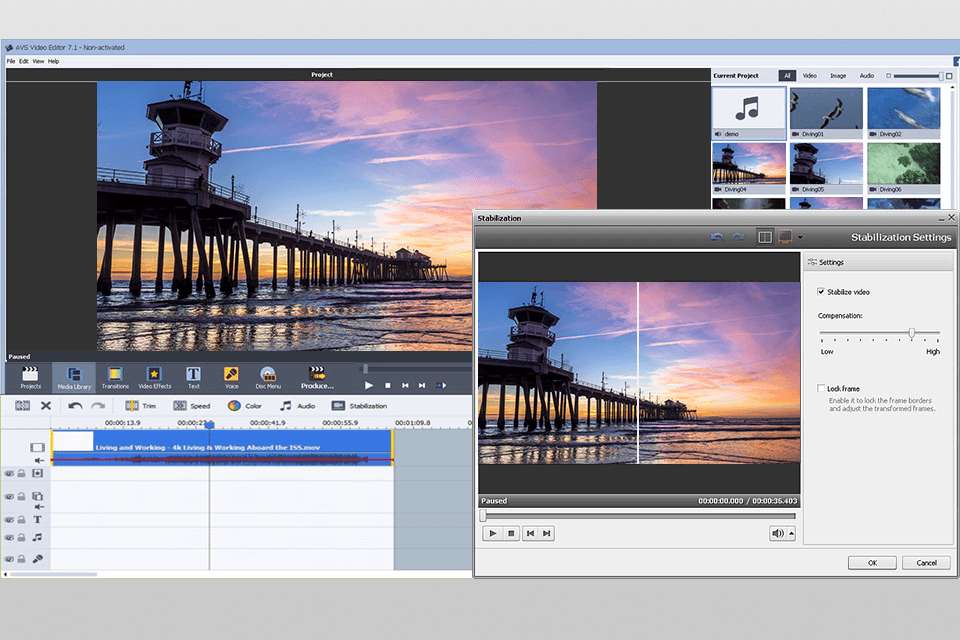
Task: Click the Trim tool
Action: [141, 406]
